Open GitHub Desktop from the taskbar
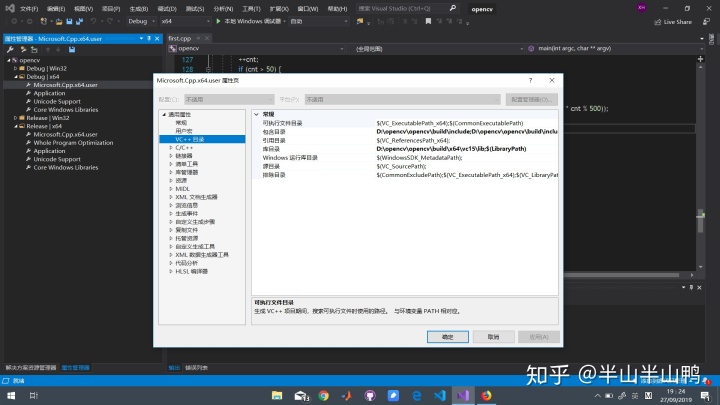 tap(370, 395)
